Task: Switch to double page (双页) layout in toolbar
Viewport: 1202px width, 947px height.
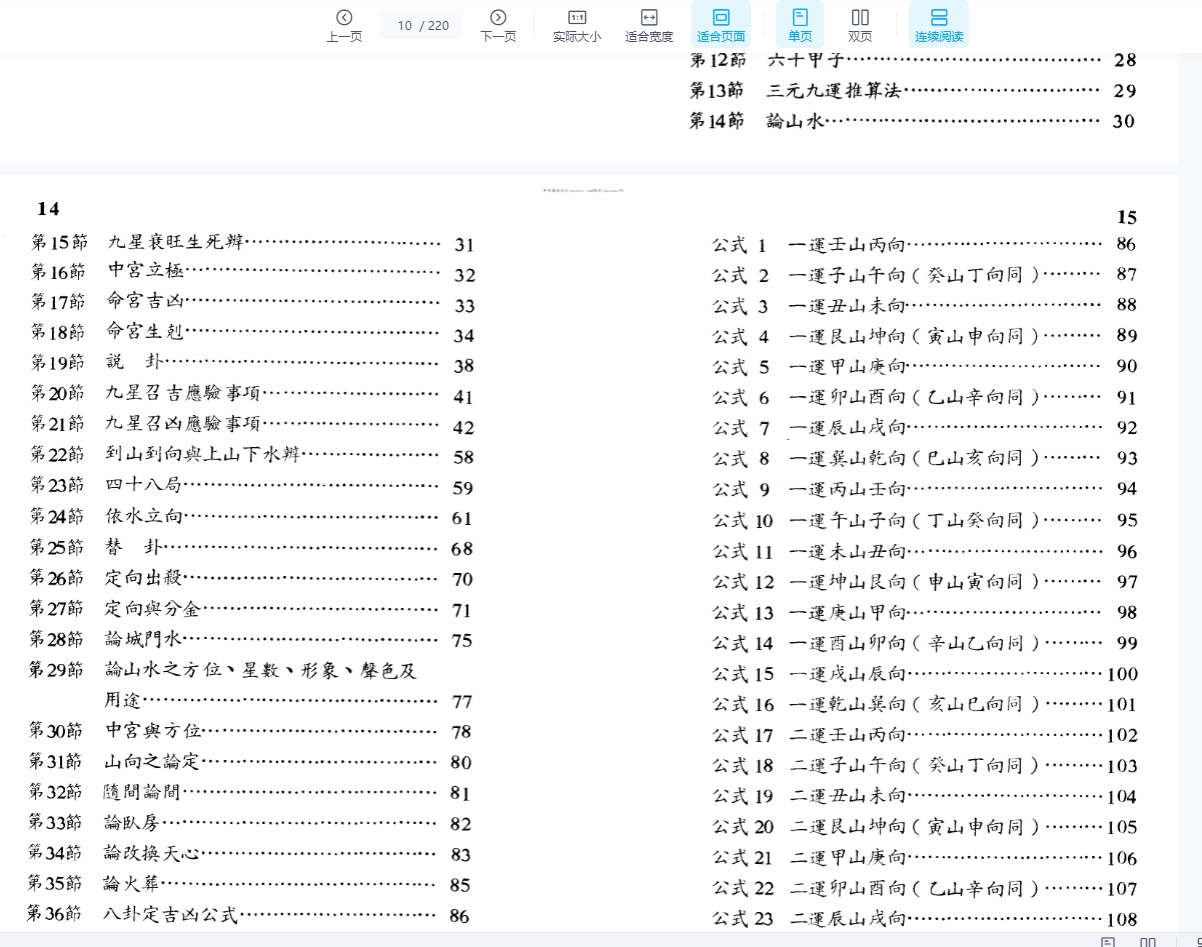Action: pos(860,25)
